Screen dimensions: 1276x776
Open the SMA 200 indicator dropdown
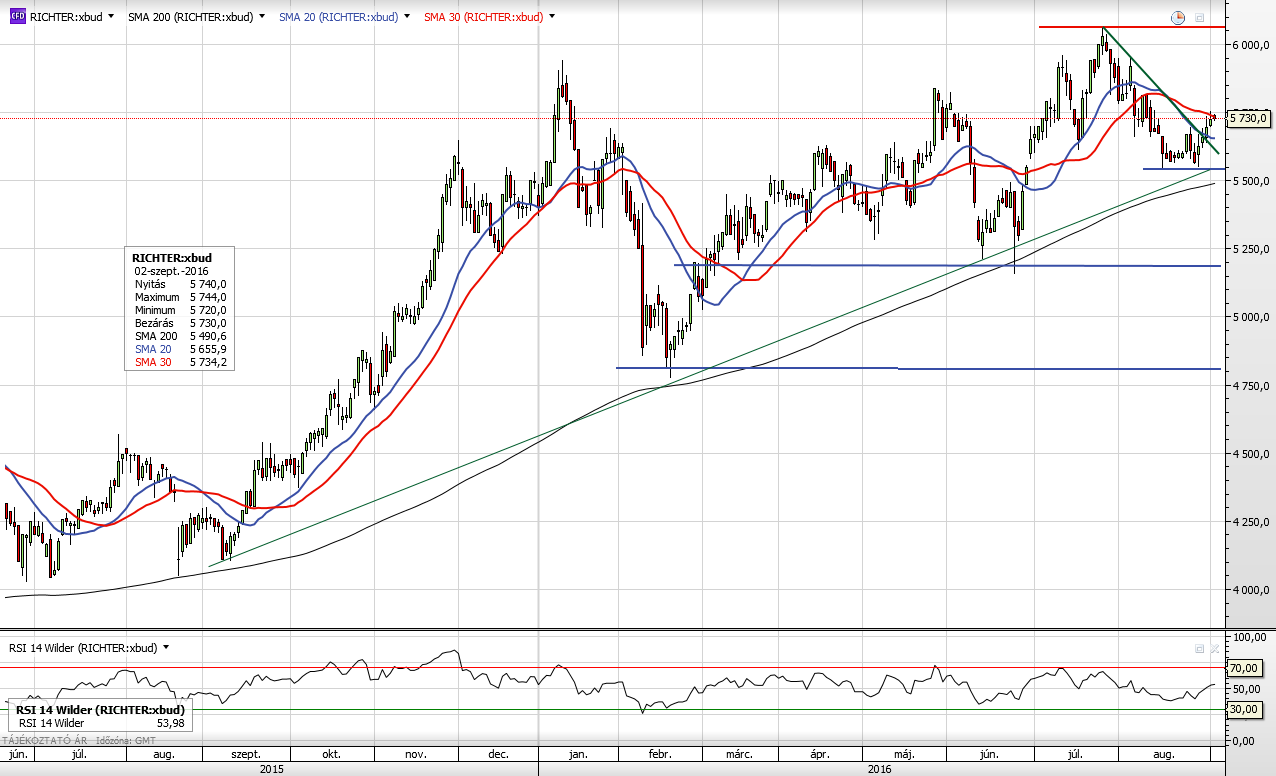pos(262,17)
